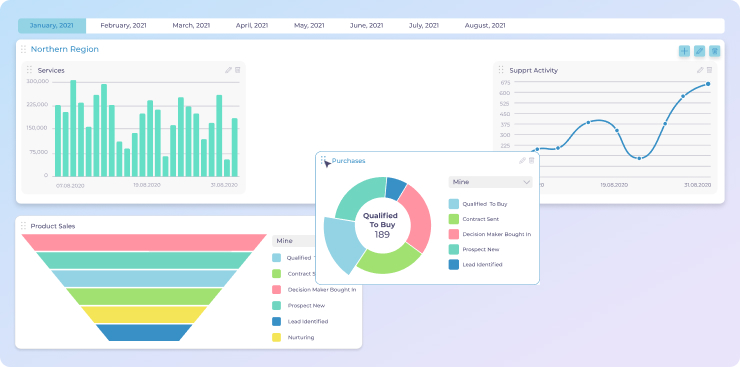The height and width of the screenshot is (367, 740).
Task: Click Lead Identified swatch in Product Sales legend
Action: tap(277, 321)
